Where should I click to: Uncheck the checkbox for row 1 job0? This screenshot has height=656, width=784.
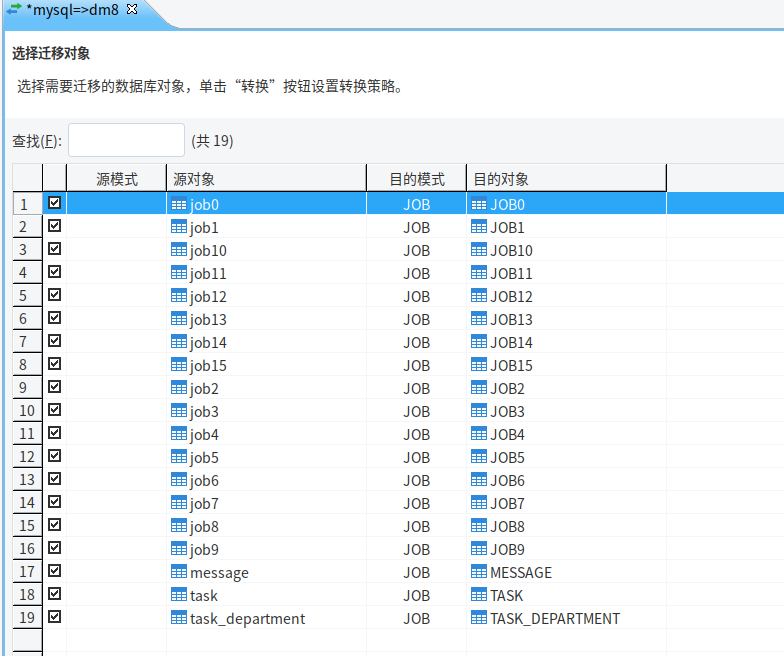click(54, 202)
